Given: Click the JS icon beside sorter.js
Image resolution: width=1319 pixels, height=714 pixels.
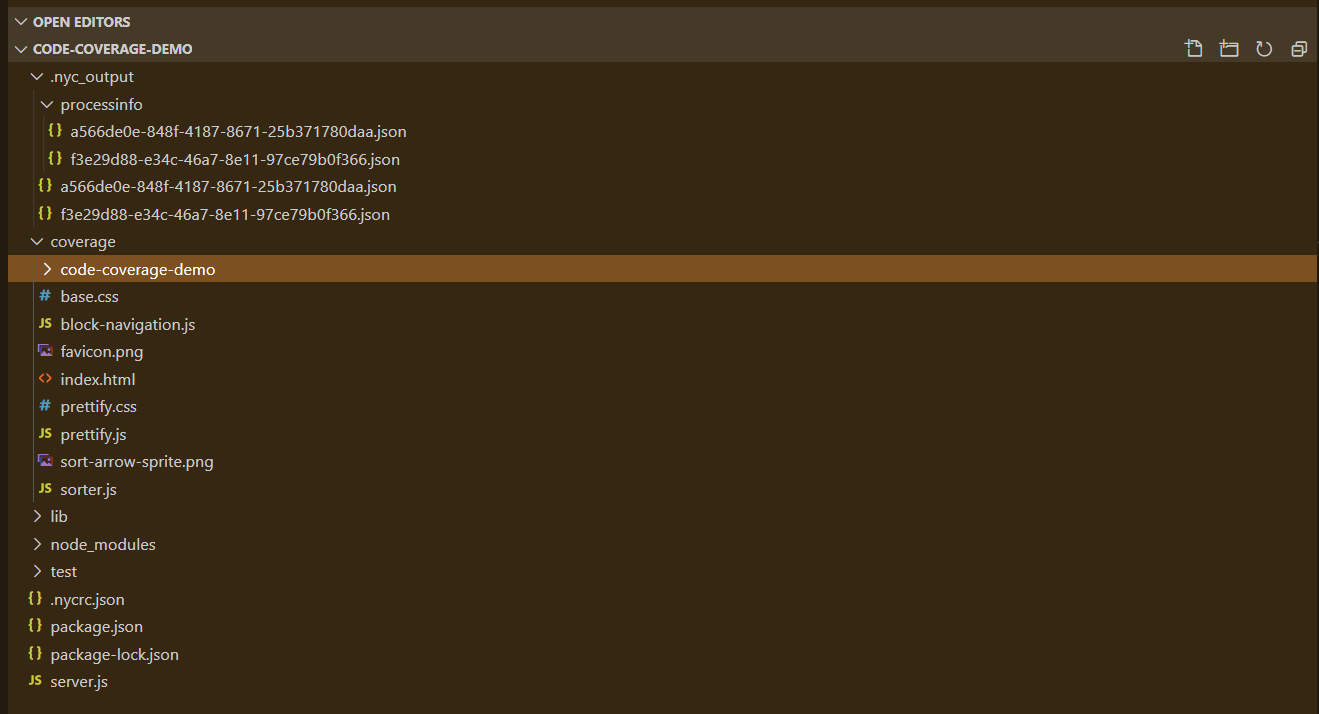Looking at the screenshot, I should pos(45,489).
